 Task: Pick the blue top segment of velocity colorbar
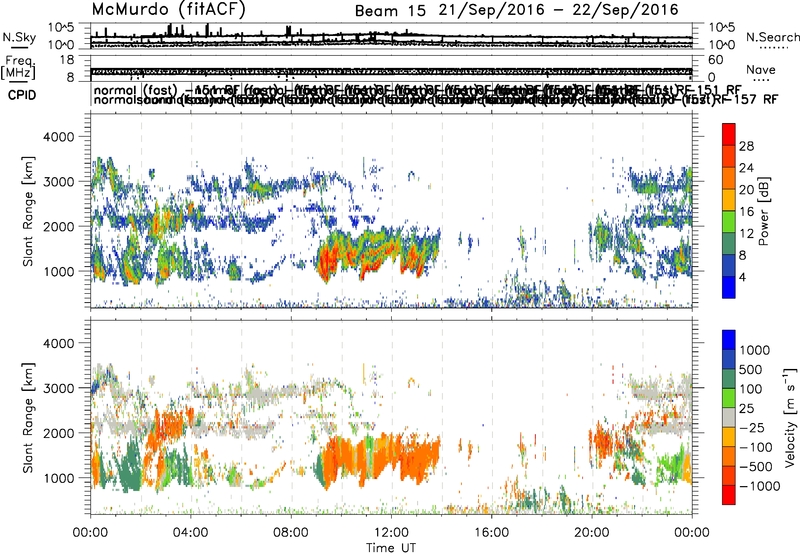729,340
